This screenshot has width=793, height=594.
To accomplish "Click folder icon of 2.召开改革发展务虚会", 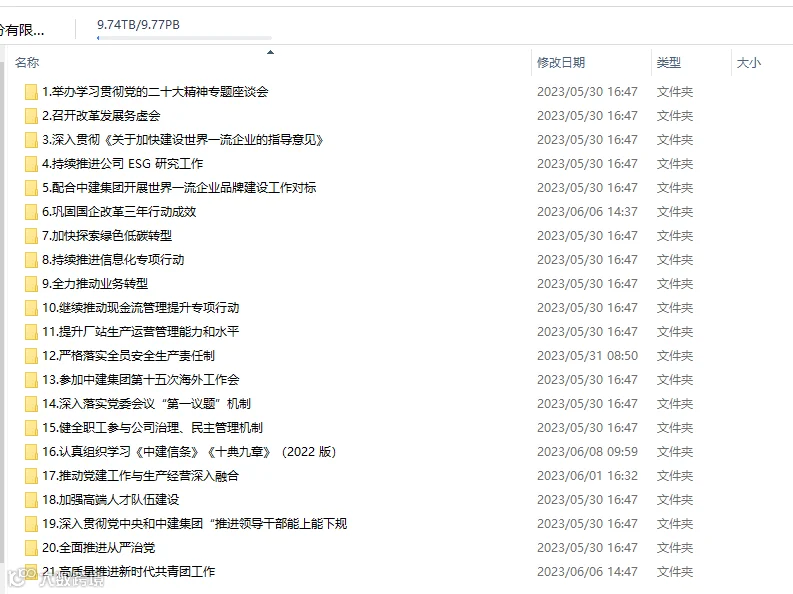I will (31, 116).
